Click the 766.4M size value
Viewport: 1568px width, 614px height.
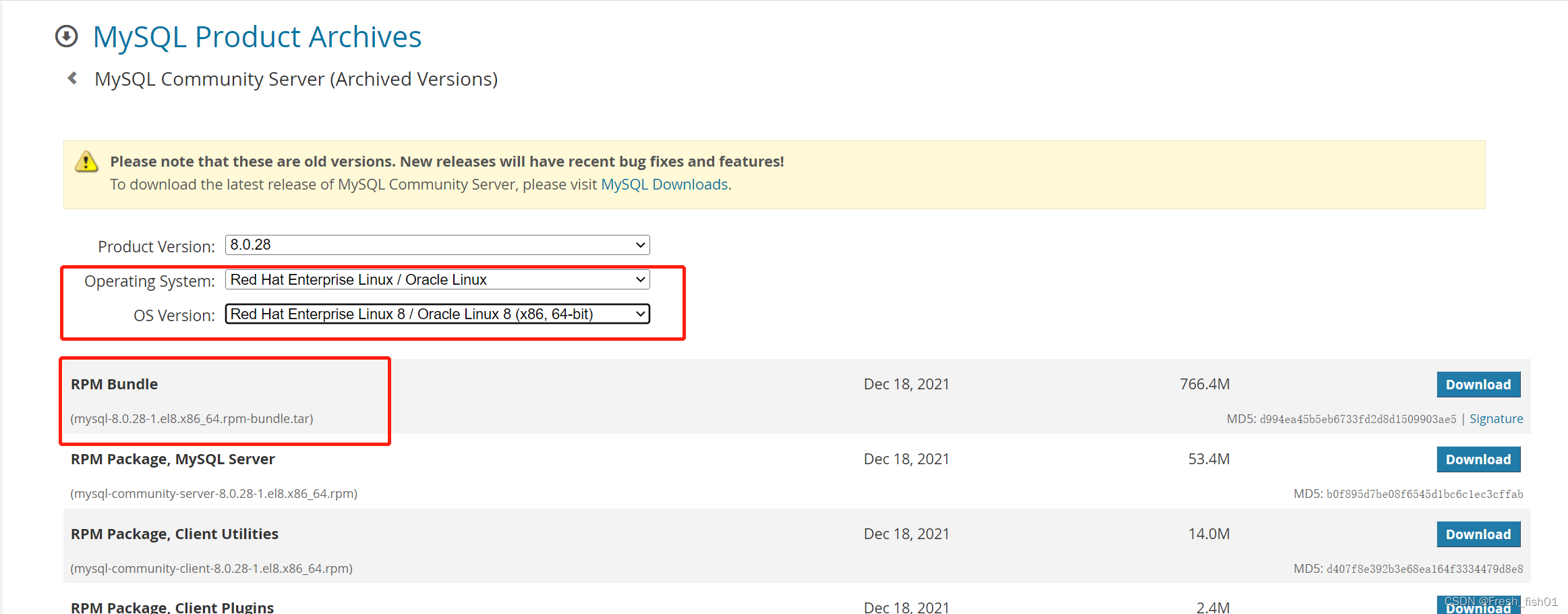(1204, 384)
